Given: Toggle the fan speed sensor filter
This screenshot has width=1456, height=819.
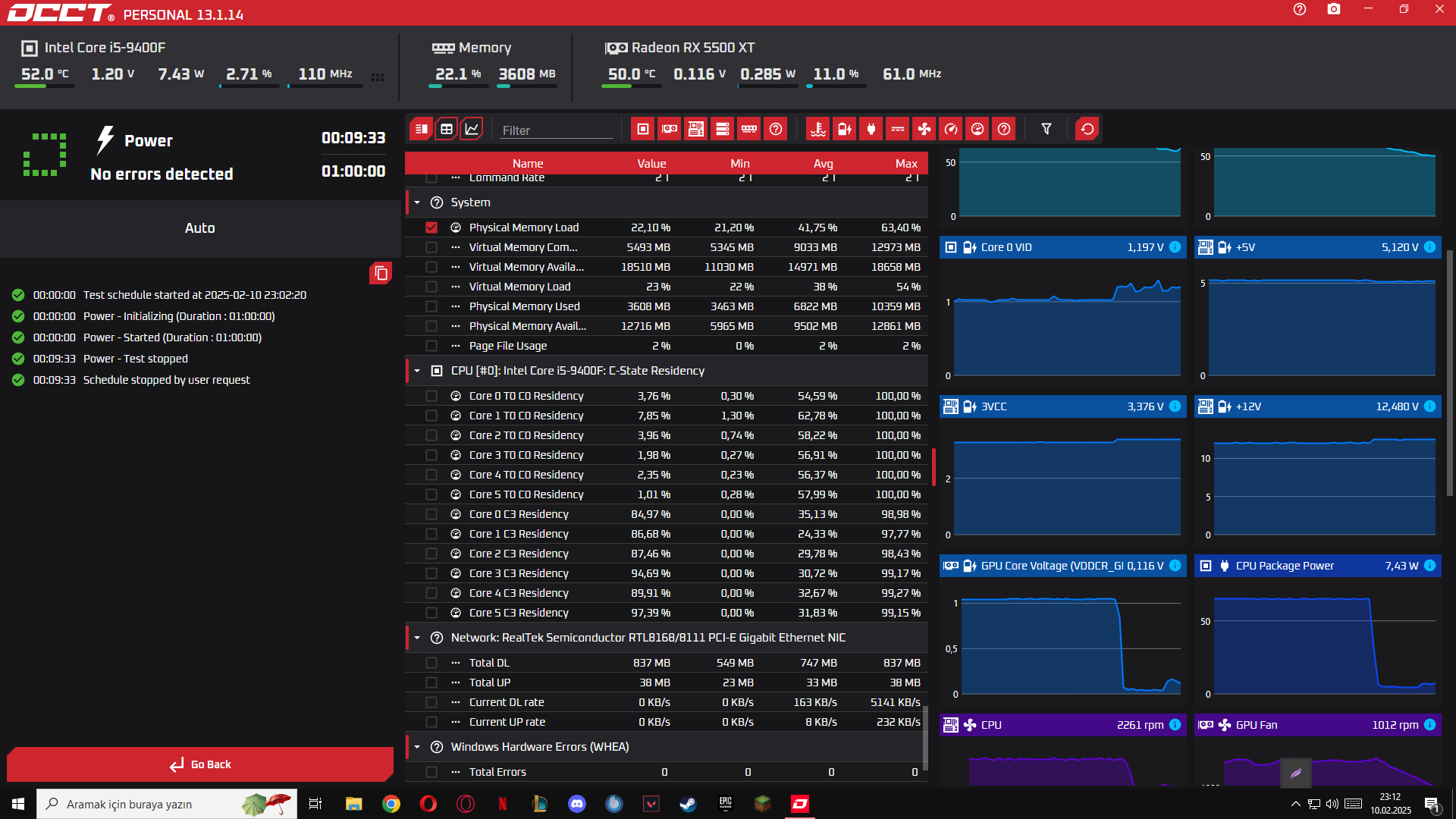Looking at the screenshot, I should tap(924, 129).
